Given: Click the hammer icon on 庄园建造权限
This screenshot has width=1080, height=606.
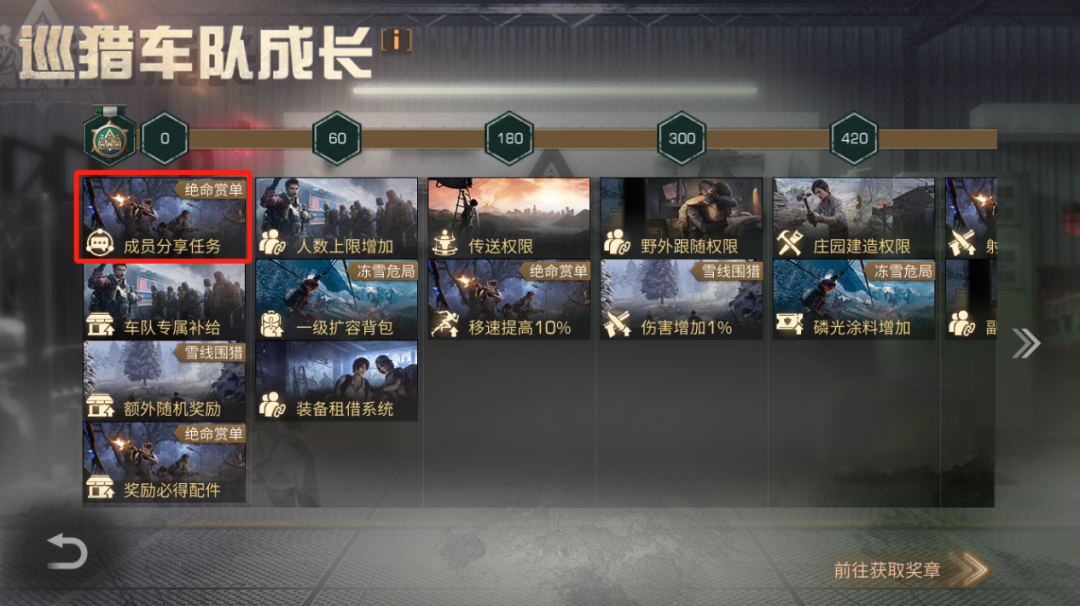Looking at the screenshot, I should point(789,243).
